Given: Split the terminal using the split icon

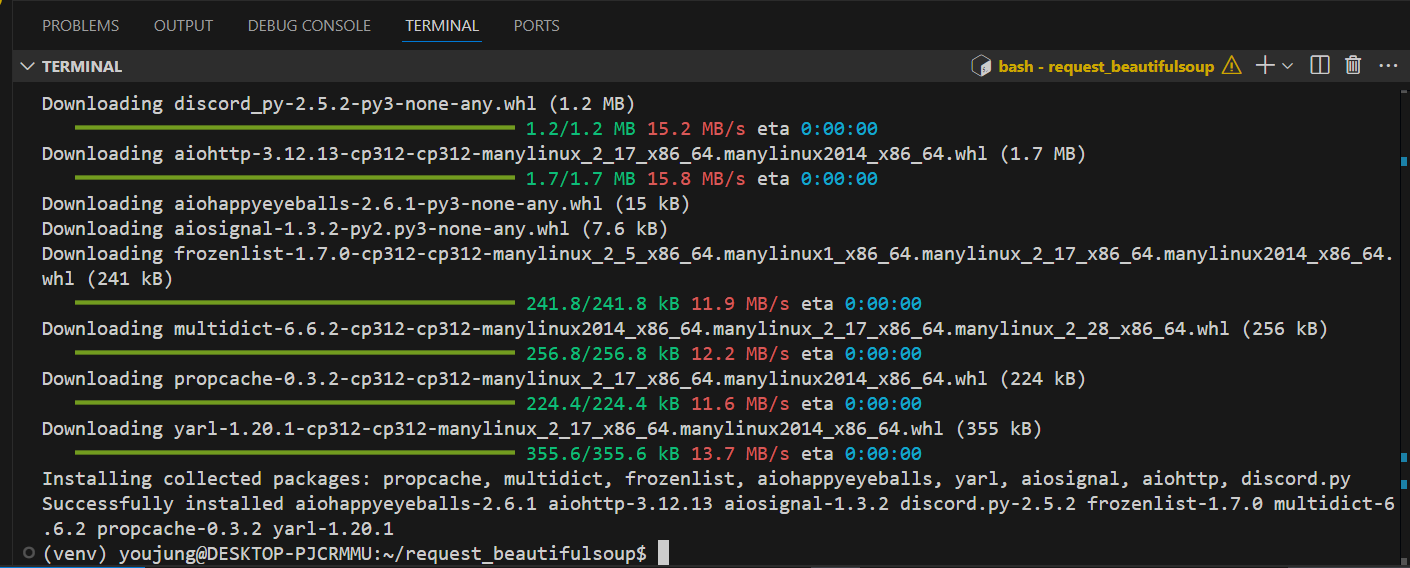Looking at the screenshot, I should click(1320, 66).
